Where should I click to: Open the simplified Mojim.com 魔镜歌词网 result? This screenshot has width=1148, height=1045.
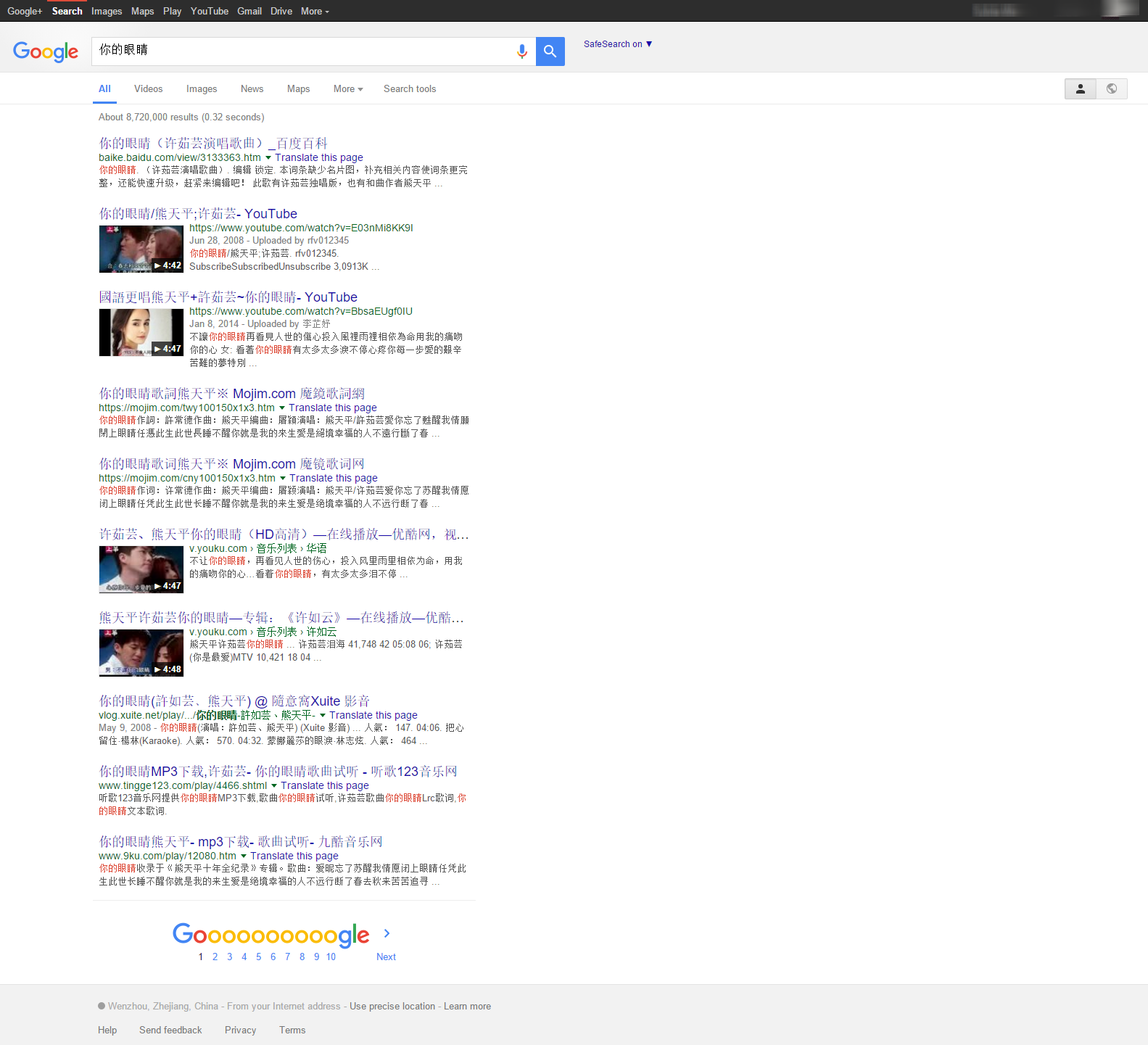[x=232, y=463]
